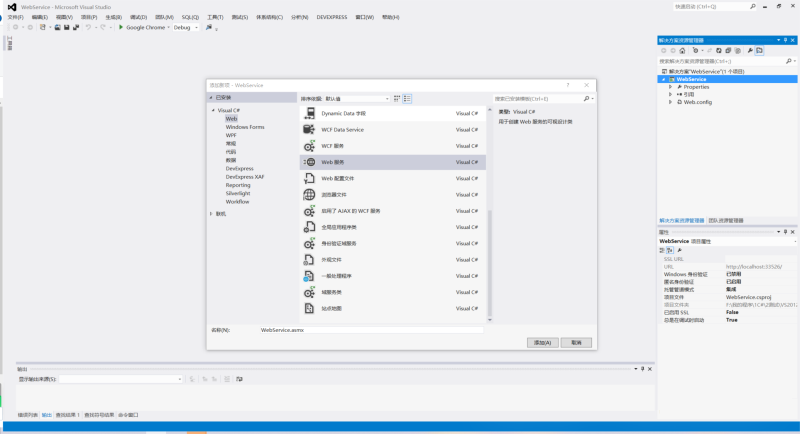Open Properties wrench icon in Solution Explorer
The image size is (800, 434).
(x=750, y=50)
